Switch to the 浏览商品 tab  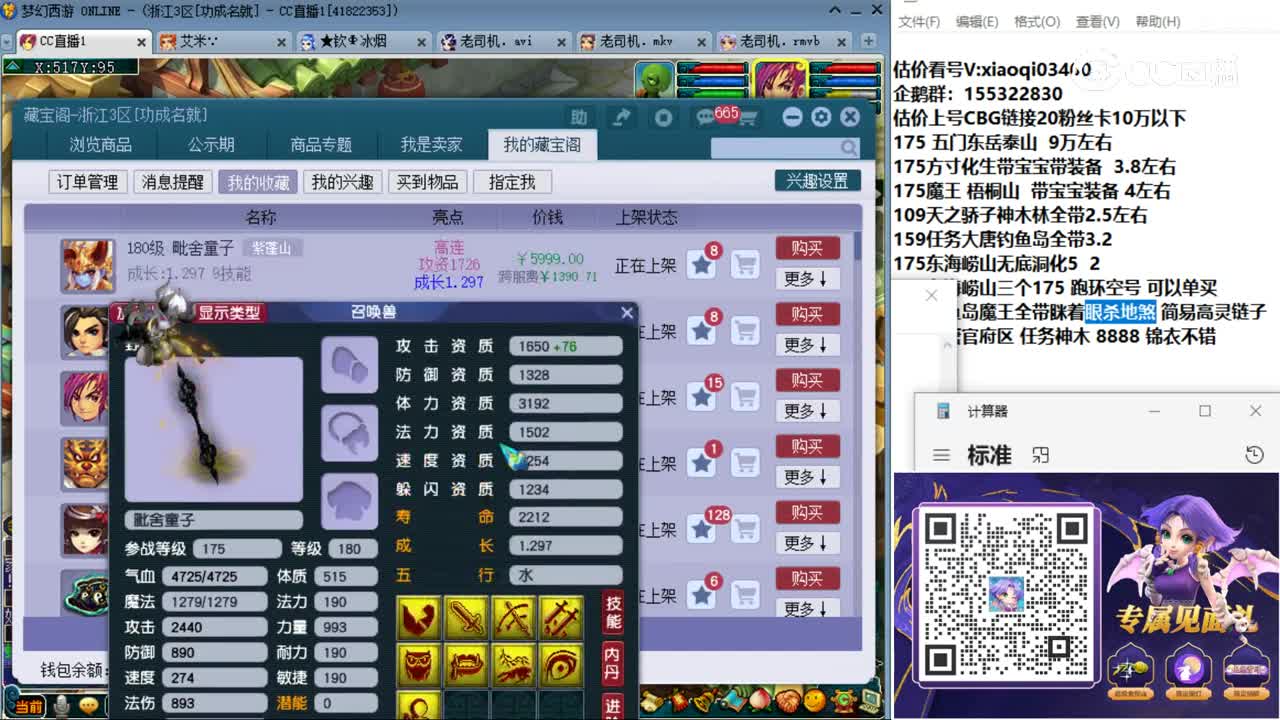click(100, 144)
